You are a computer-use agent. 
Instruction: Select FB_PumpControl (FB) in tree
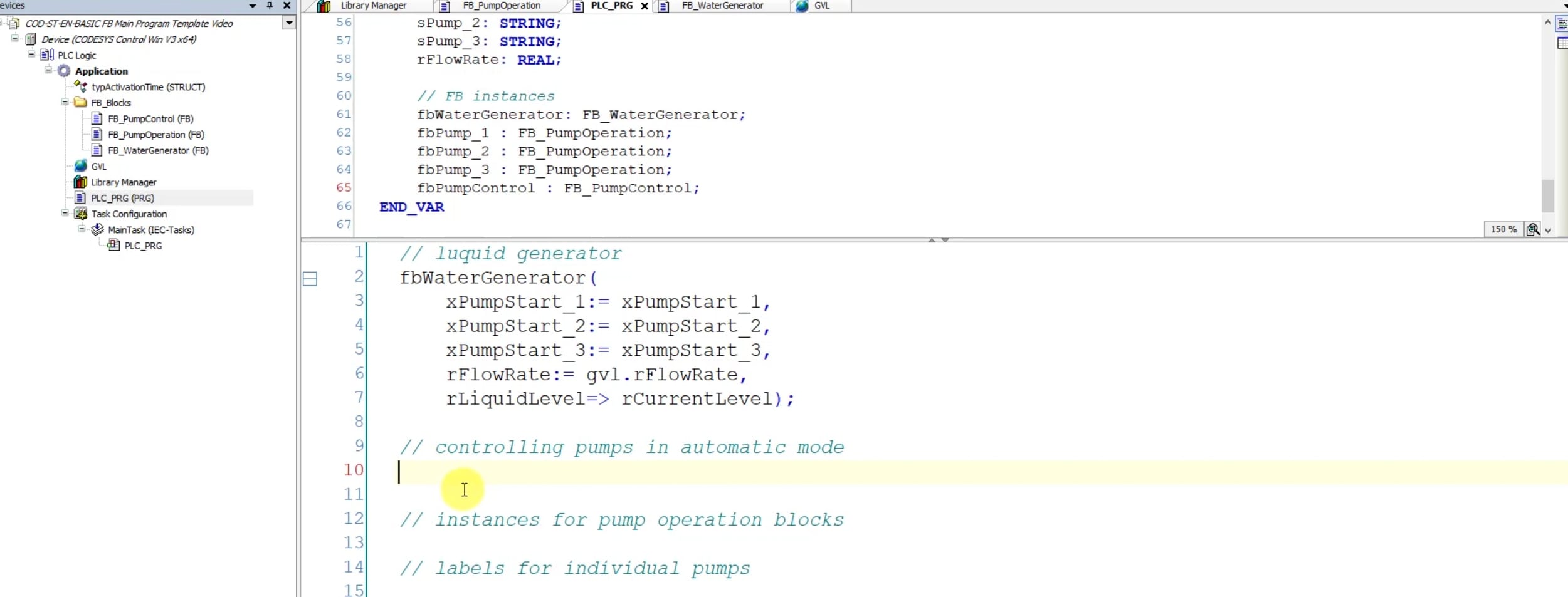(150, 118)
